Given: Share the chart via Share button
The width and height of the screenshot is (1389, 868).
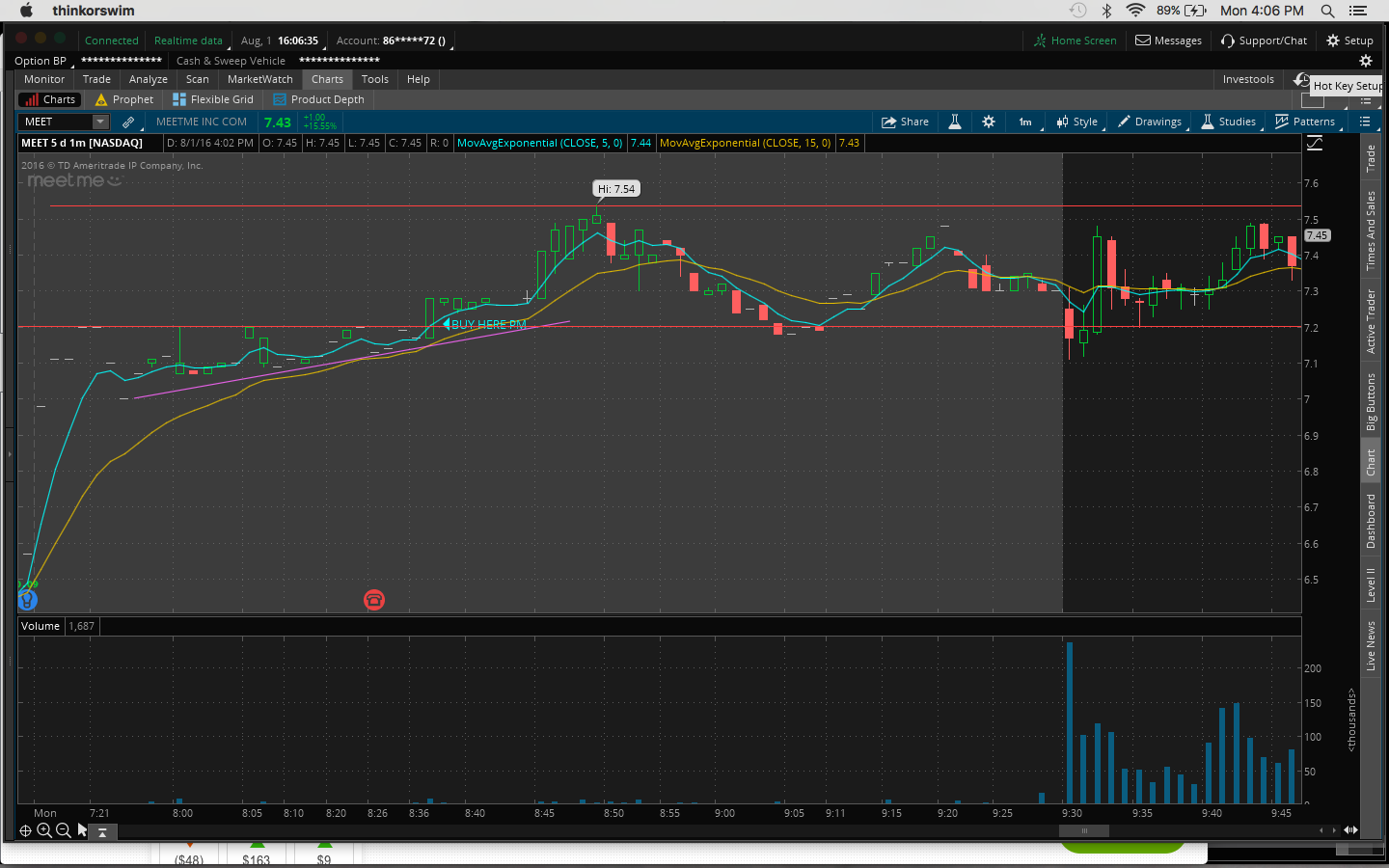Looking at the screenshot, I should [905, 122].
